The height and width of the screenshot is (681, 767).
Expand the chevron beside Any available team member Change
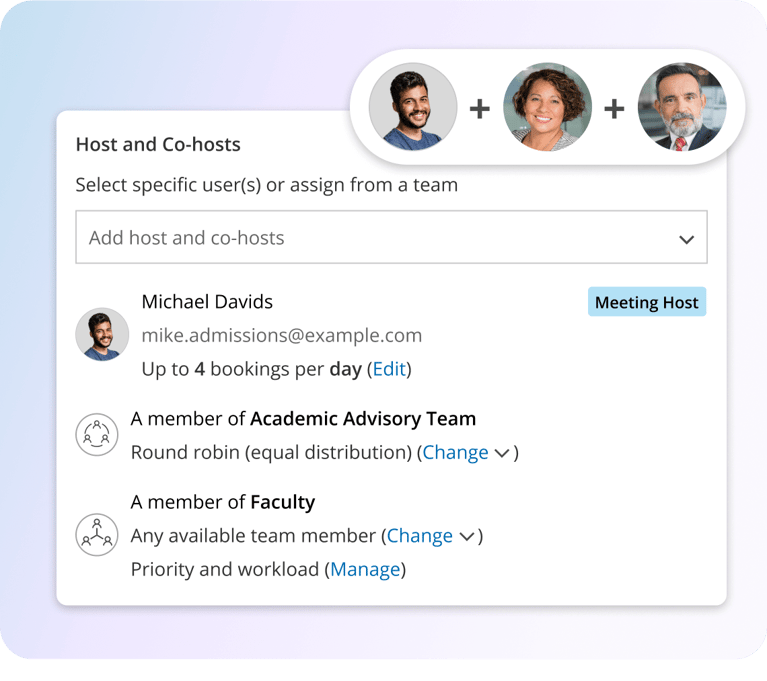coord(466,537)
